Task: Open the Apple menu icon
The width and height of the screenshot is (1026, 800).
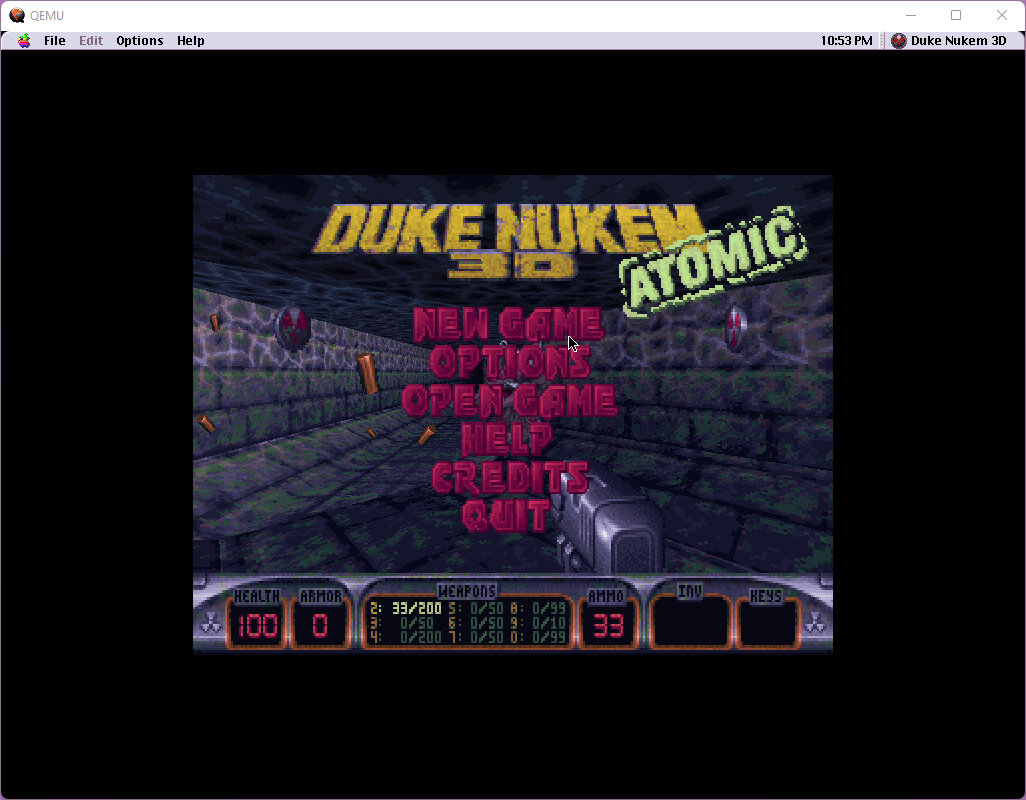Action: 24,41
